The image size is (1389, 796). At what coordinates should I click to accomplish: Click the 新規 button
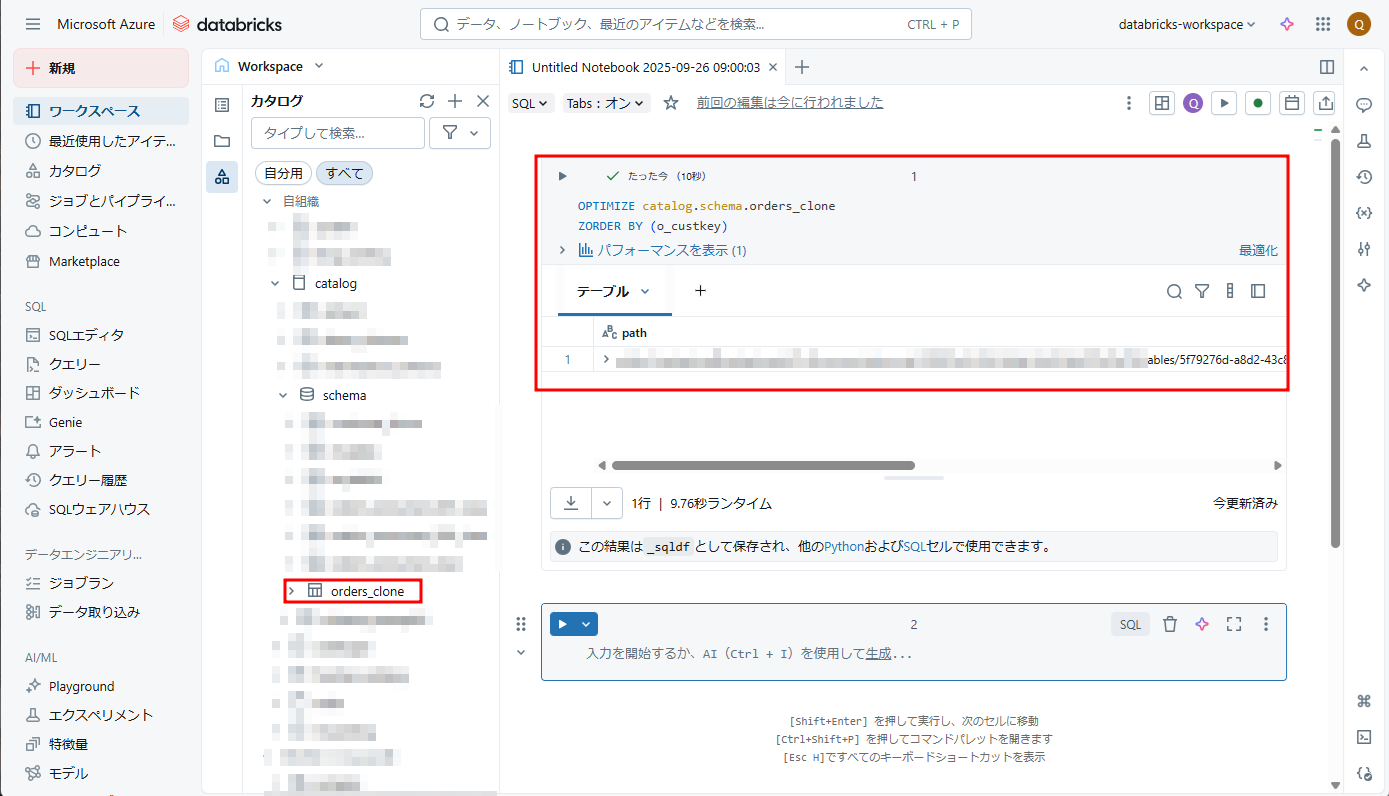point(101,68)
